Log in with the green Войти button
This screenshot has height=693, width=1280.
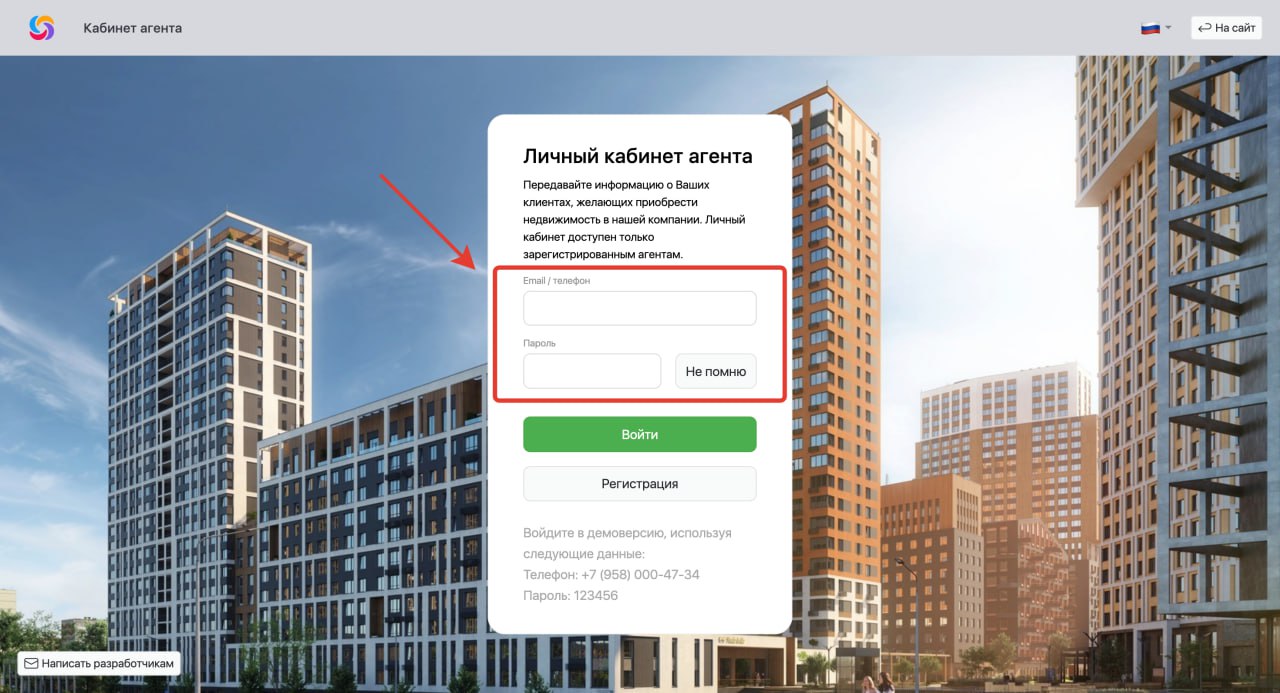(x=640, y=435)
